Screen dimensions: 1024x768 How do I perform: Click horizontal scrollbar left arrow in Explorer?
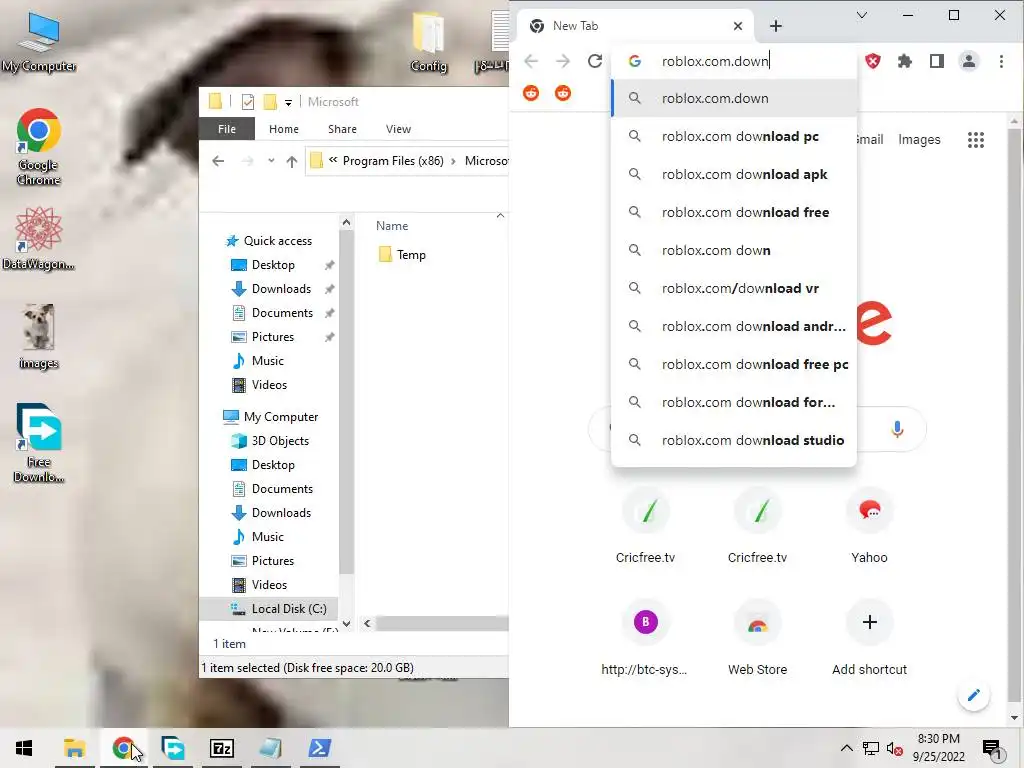coord(367,624)
